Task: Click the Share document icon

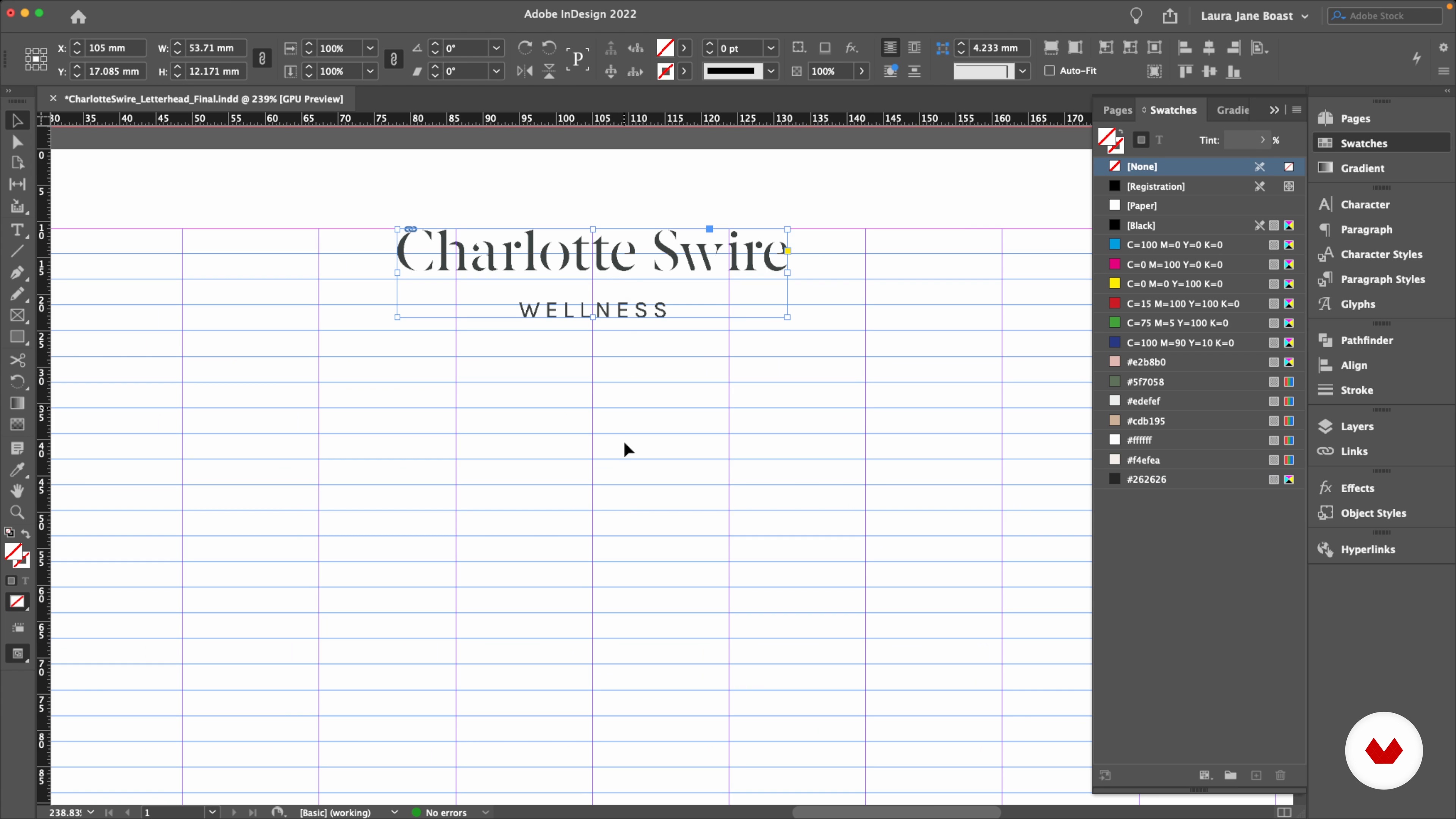Action: tap(1170, 16)
